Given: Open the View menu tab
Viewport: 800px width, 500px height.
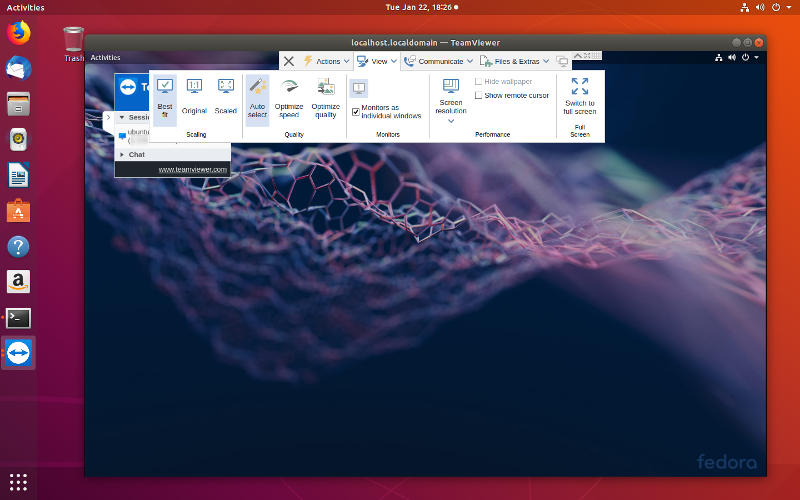Looking at the screenshot, I should tap(377, 61).
